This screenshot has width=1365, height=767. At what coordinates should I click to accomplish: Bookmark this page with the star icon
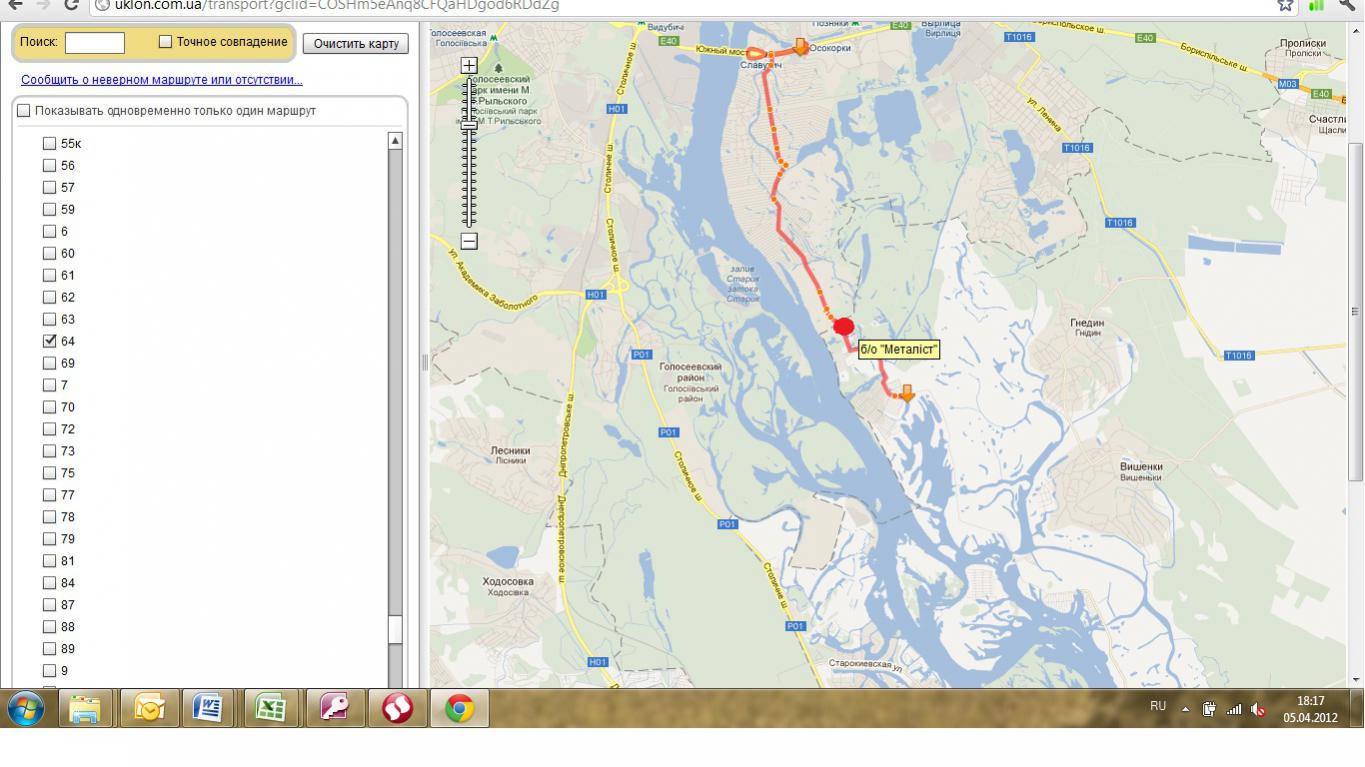pyautogui.click(x=1285, y=5)
